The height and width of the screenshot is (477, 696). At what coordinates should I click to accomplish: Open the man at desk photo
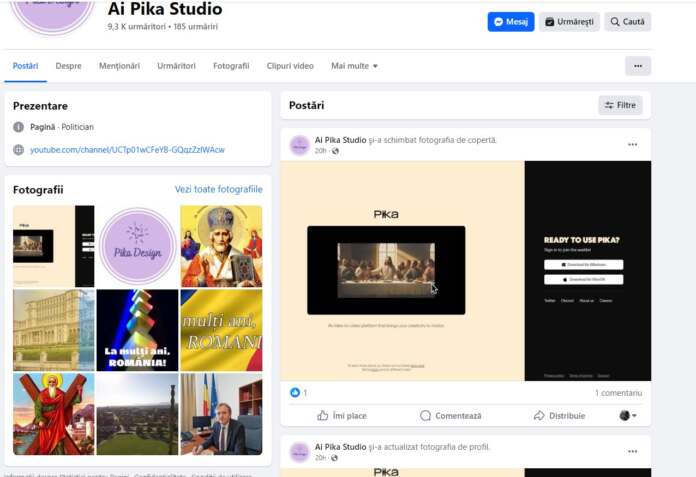pos(221,414)
